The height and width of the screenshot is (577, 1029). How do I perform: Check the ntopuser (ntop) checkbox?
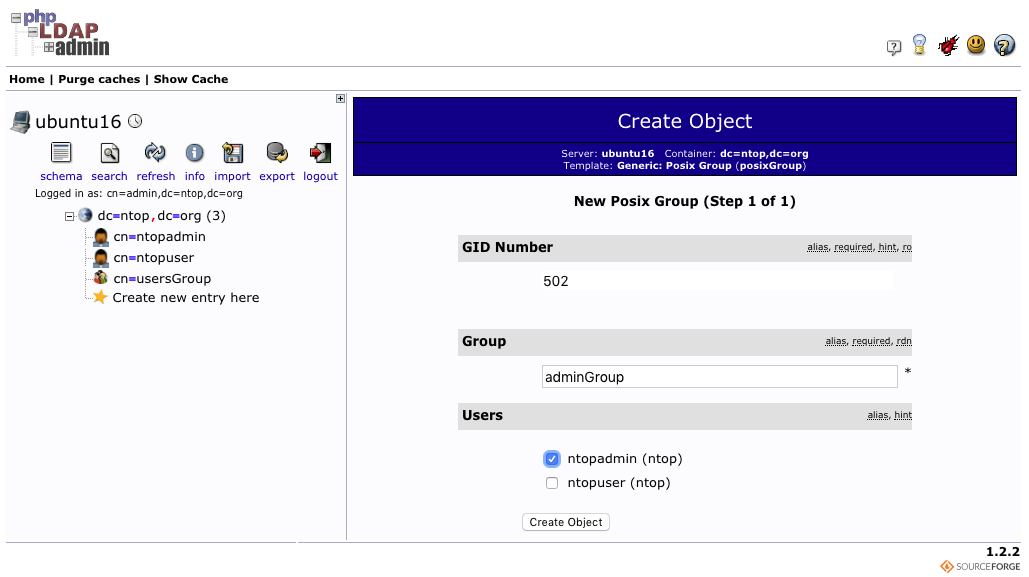552,483
